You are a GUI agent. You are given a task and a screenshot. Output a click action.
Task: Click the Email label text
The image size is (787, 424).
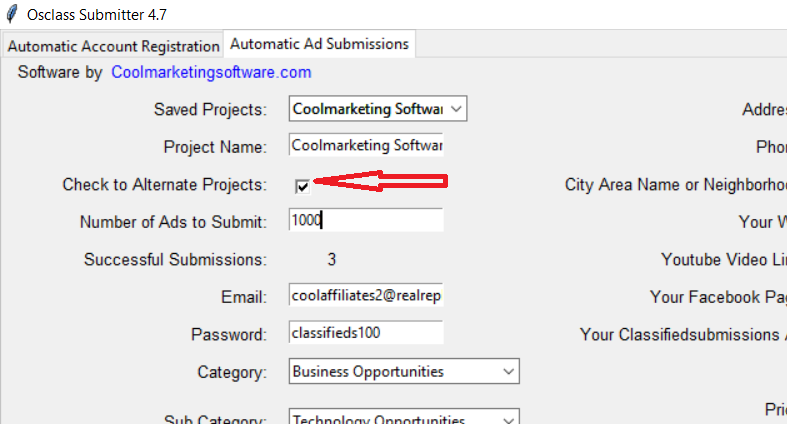[x=244, y=297]
